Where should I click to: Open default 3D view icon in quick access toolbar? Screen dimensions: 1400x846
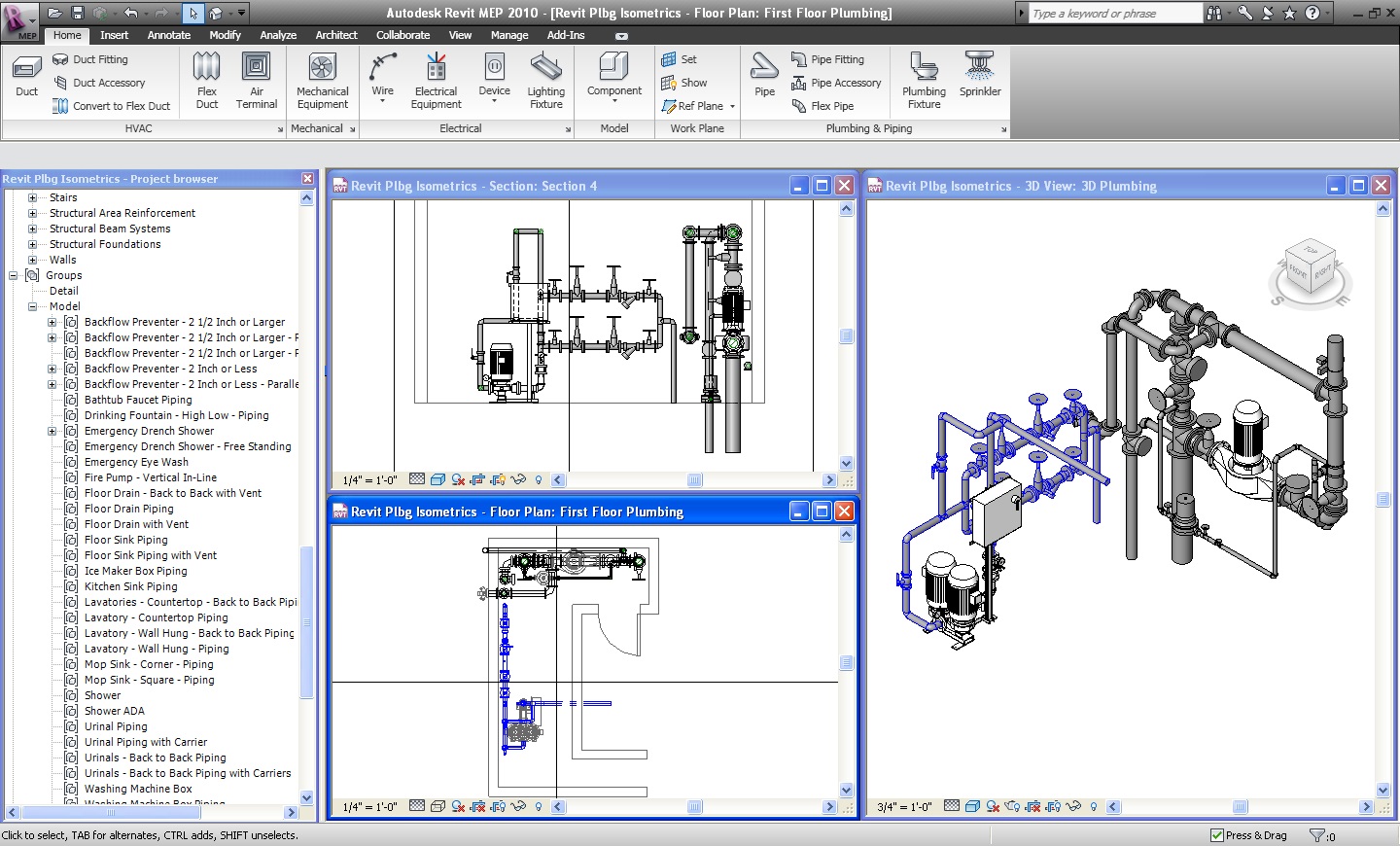[x=216, y=13]
